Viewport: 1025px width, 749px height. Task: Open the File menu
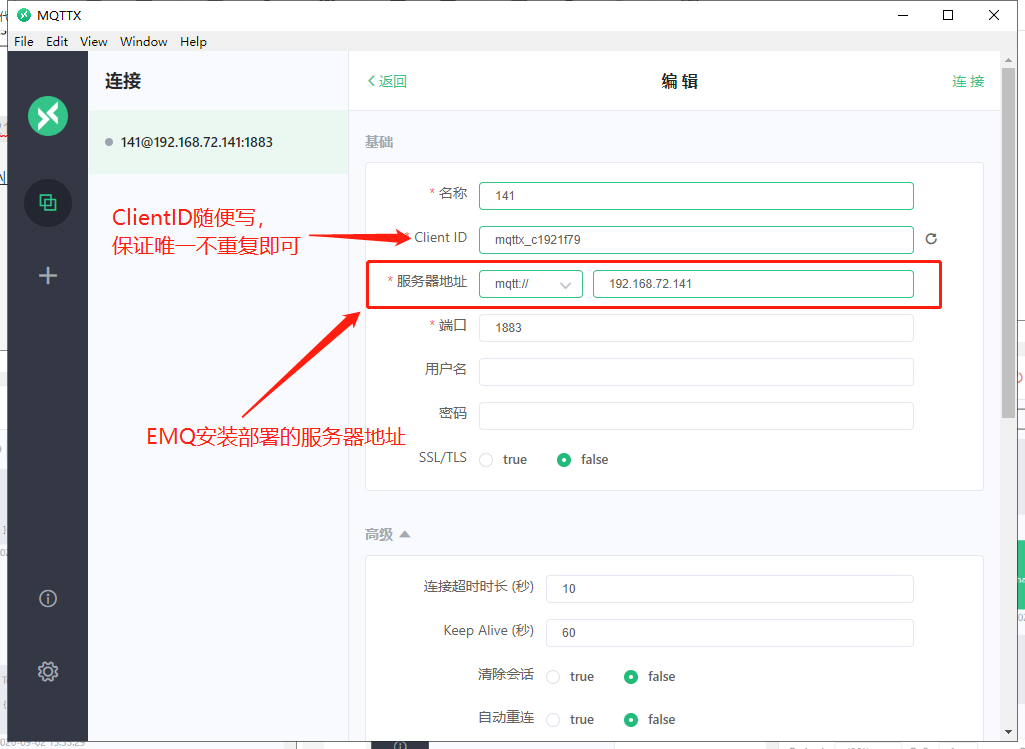[x=24, y=42]
